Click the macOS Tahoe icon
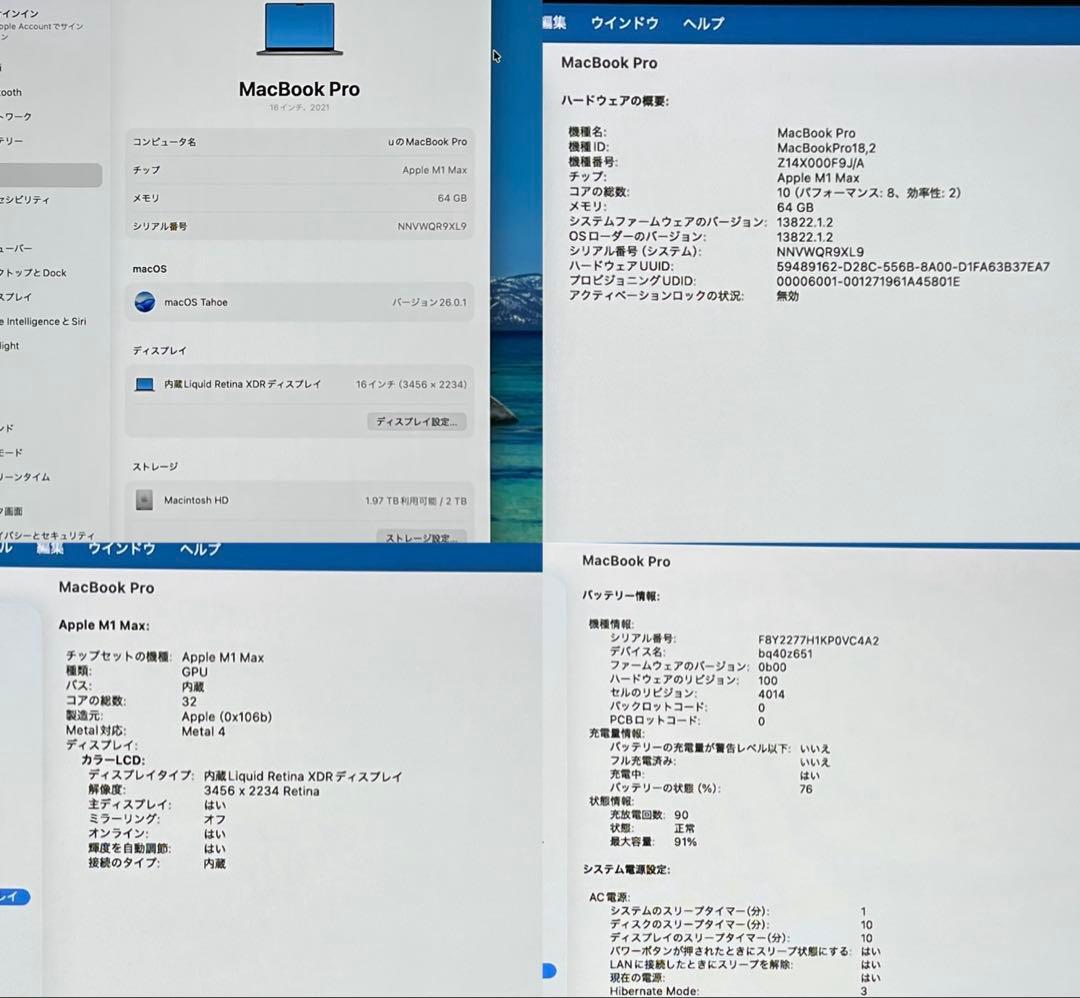The height and width of the screenshot is (998, 1080). pos(145,302)
